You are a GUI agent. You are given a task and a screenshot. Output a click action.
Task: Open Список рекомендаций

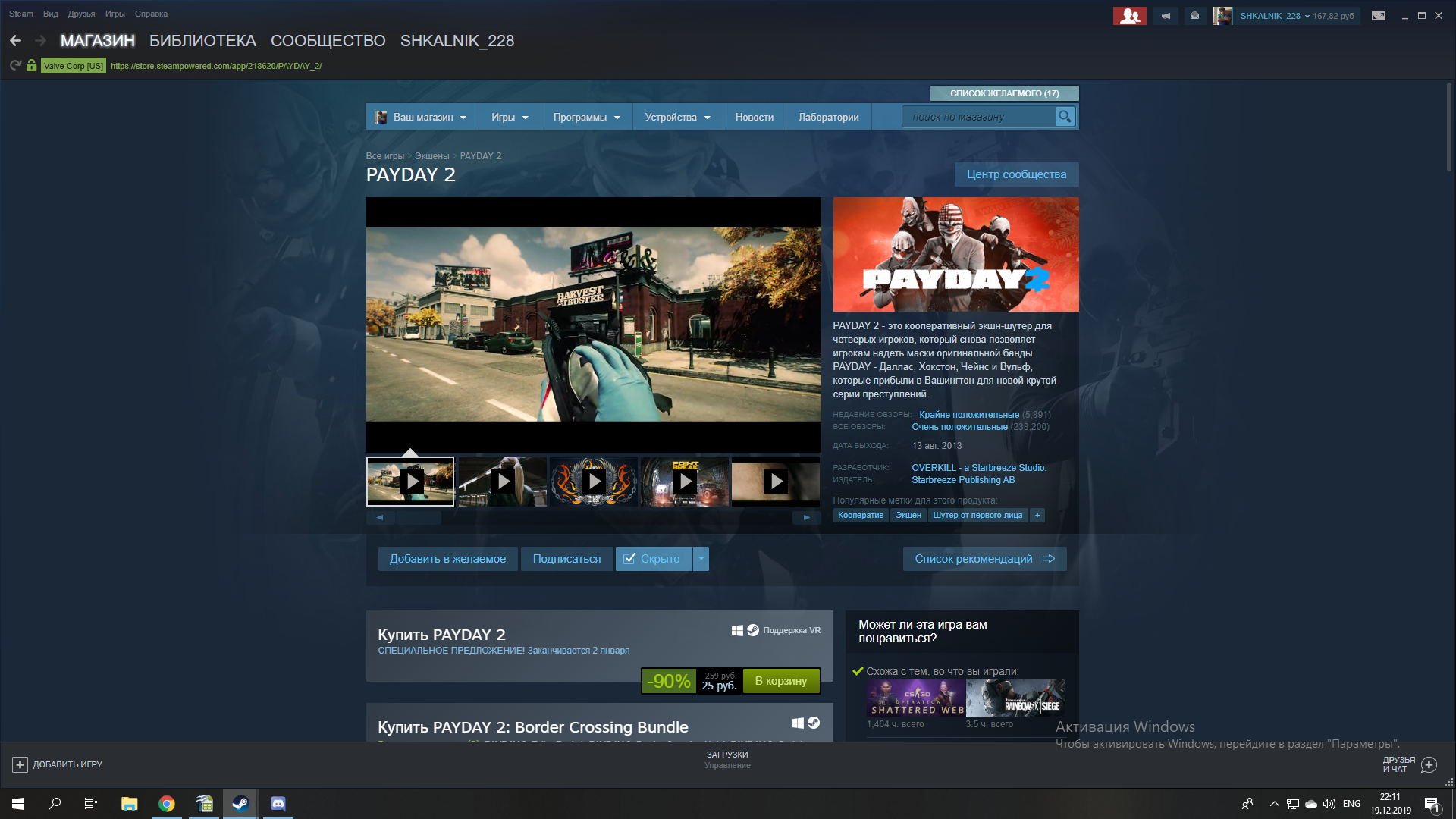[x=984, y=559]
